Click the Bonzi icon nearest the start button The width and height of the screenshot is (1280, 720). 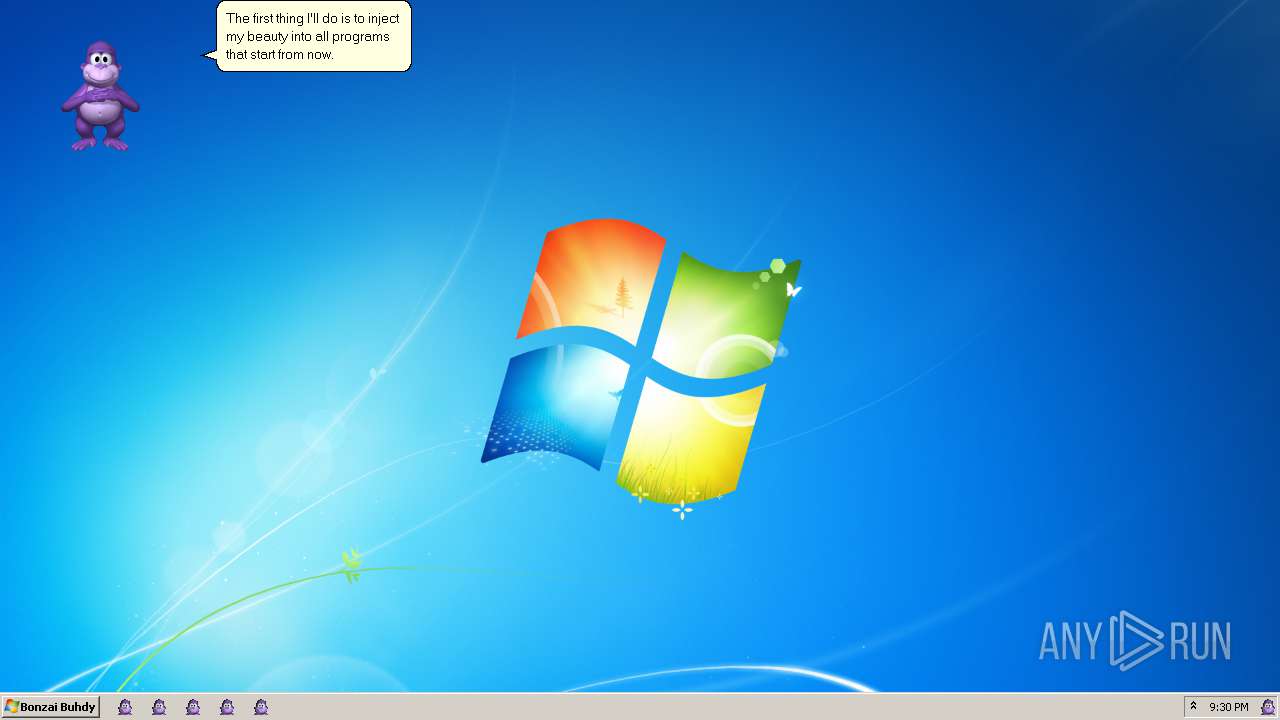[125, 707]
